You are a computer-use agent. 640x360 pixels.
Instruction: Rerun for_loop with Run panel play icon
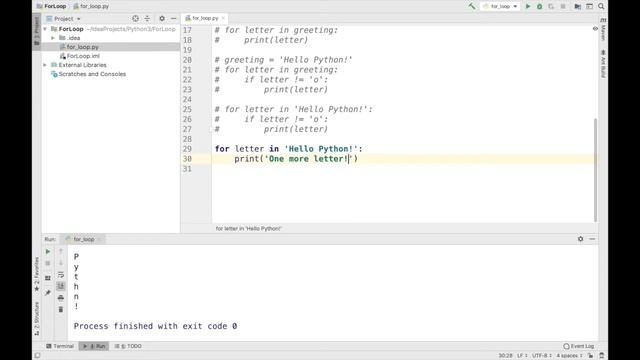48,251
